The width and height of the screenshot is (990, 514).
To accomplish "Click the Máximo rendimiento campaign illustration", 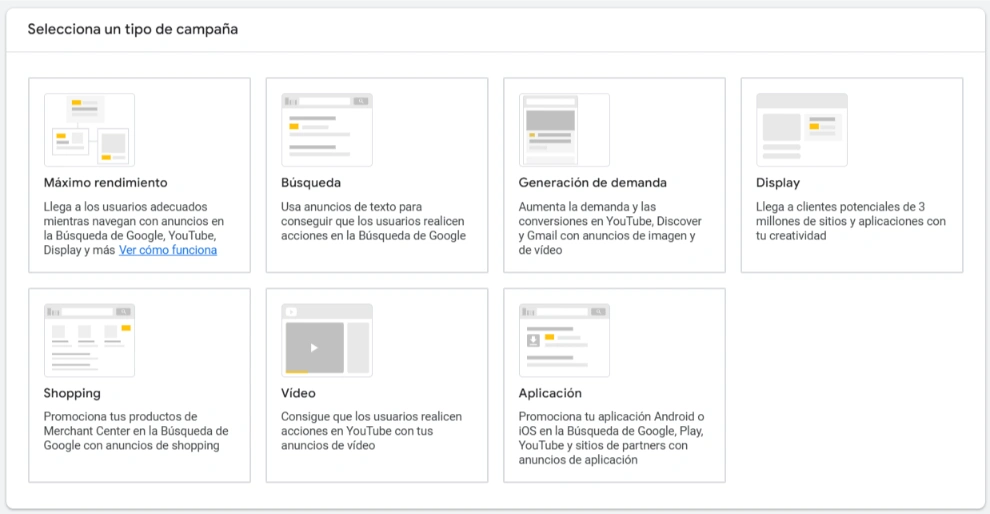I will [89, 130].
